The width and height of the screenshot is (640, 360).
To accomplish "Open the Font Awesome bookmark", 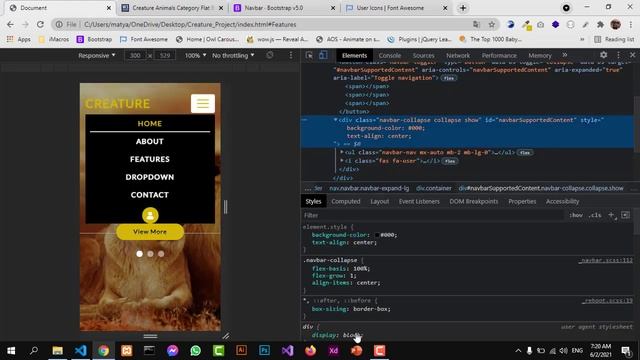I will coord(144,39).
